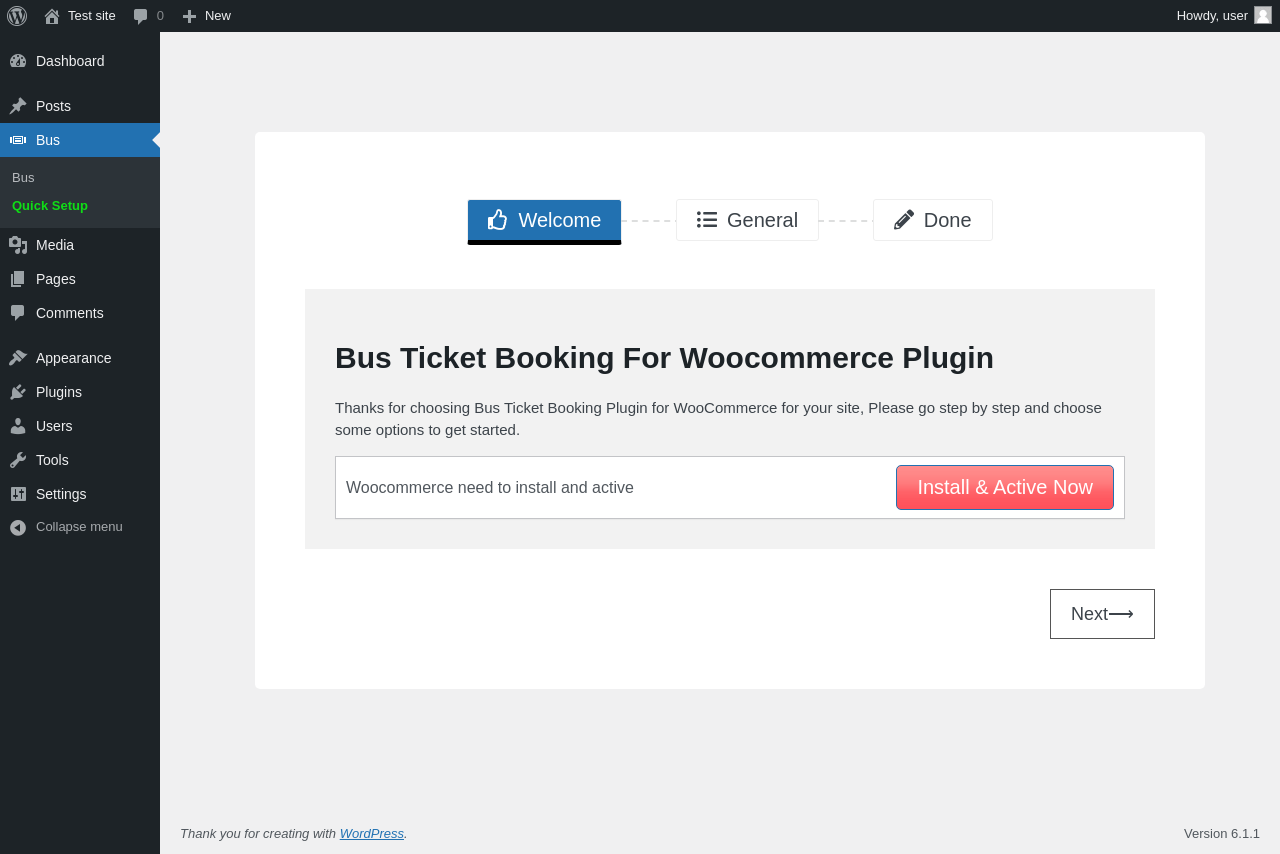Open the Users menu item

click(x=54, y=426)
